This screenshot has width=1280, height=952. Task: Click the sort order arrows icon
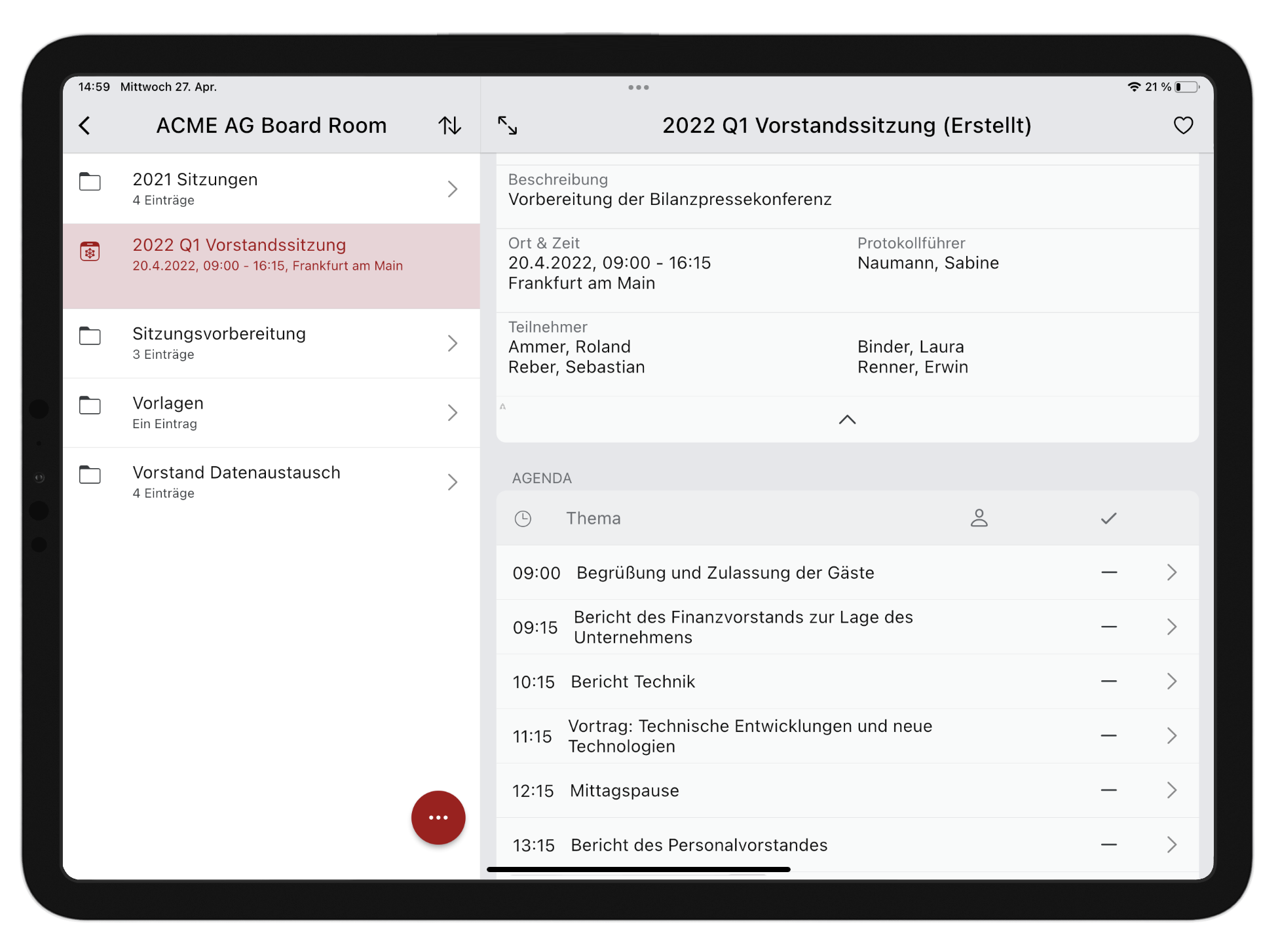pos(450,126)
